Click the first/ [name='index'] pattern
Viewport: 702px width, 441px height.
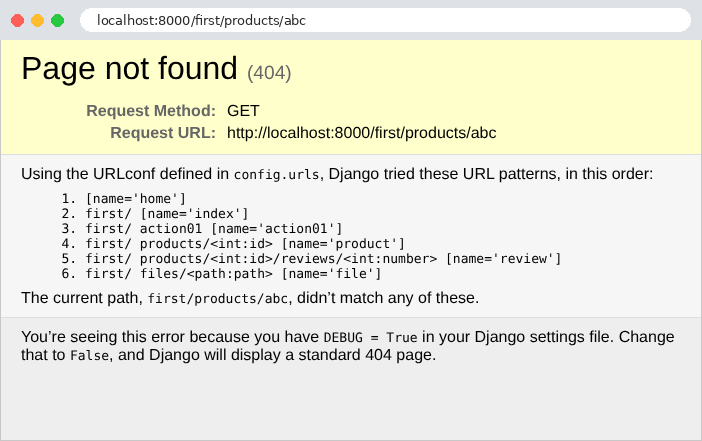pos(167,214)
